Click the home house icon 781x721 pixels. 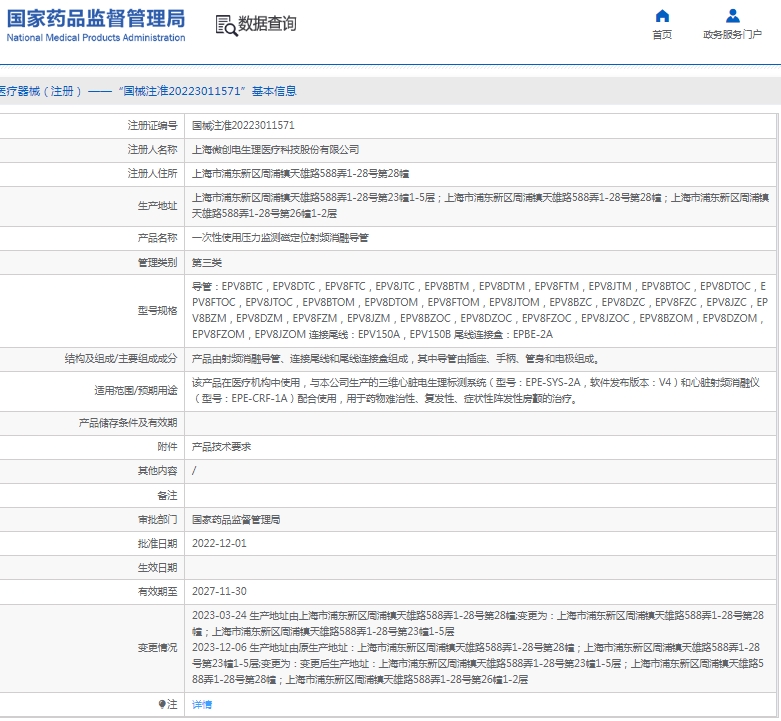662,16
